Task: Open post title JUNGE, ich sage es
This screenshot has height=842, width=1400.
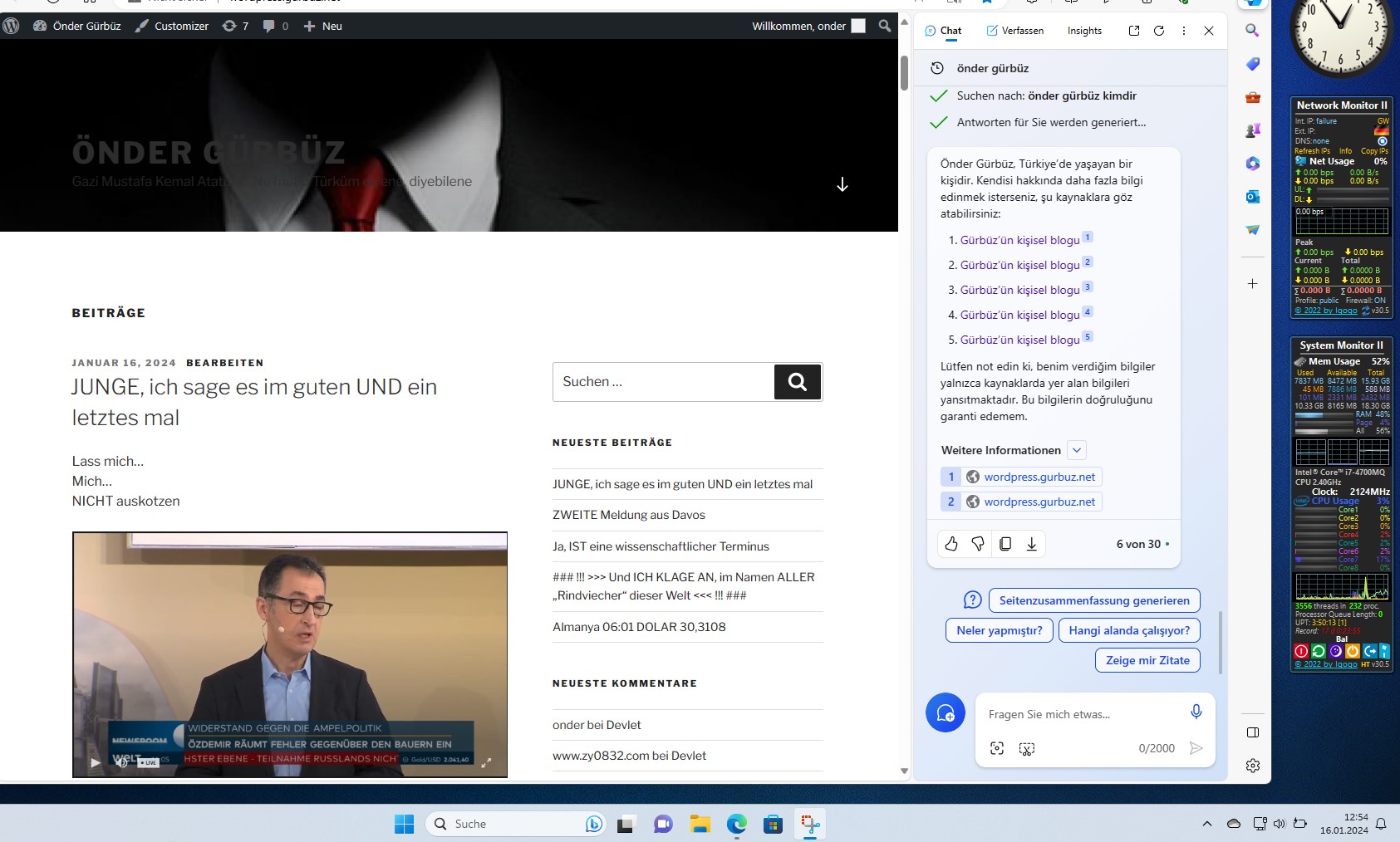Action: click(x=254, y=402)
